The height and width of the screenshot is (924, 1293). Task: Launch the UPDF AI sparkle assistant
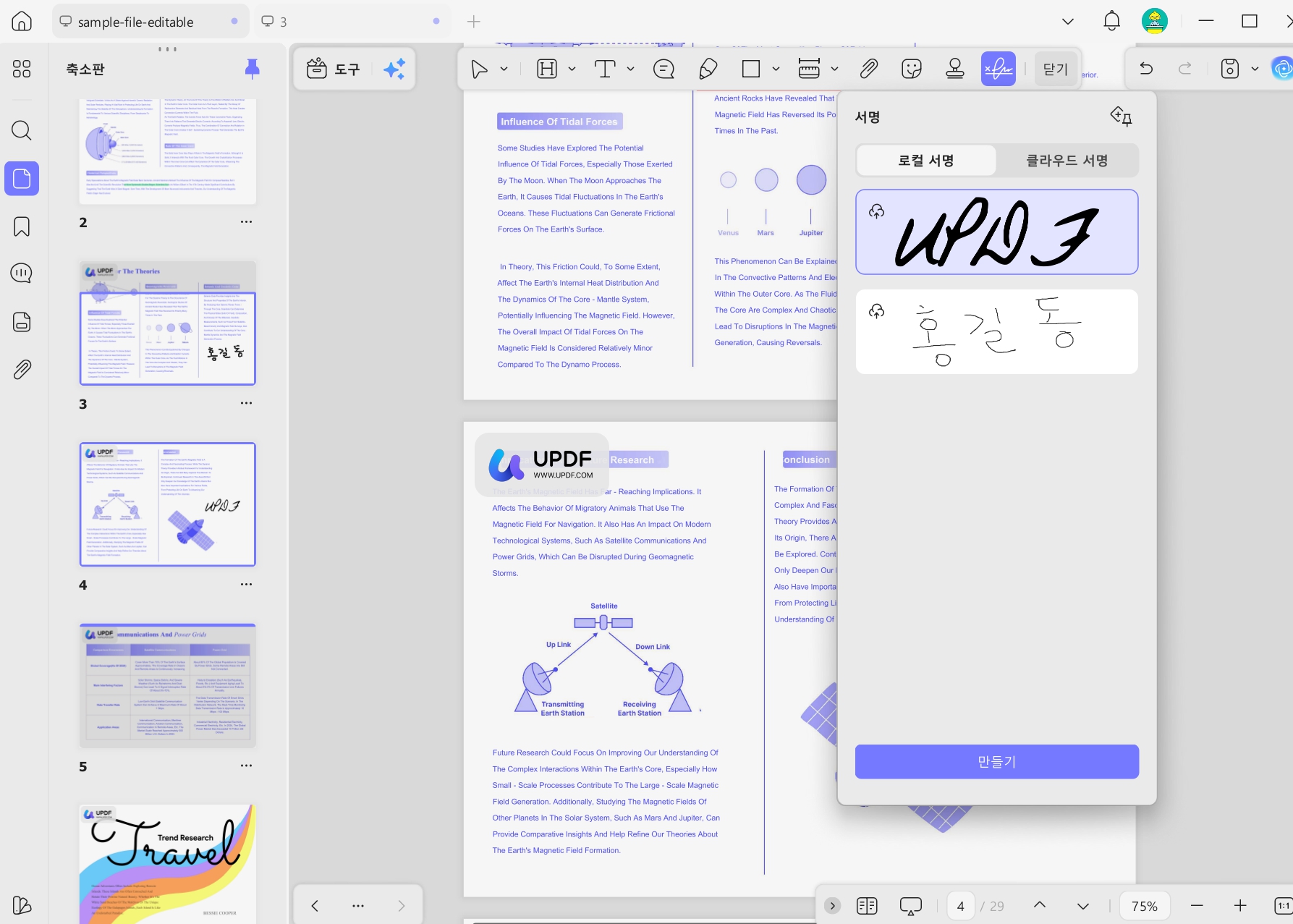click(394, 69)
